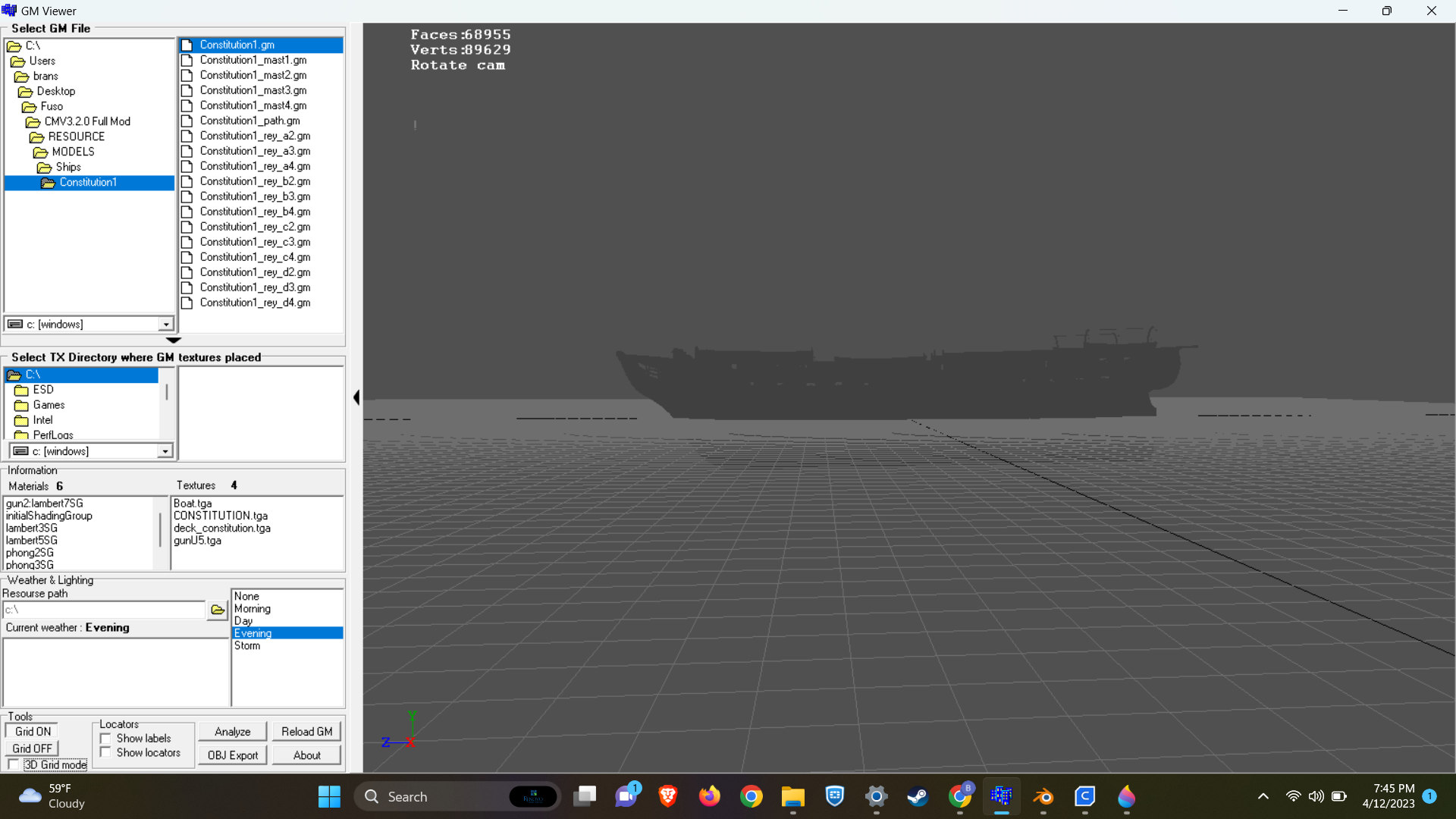Select Constitution1_rey_a2.gm file
The width and height of the screenshot is (1456, 819).
[x=255, y=136]
